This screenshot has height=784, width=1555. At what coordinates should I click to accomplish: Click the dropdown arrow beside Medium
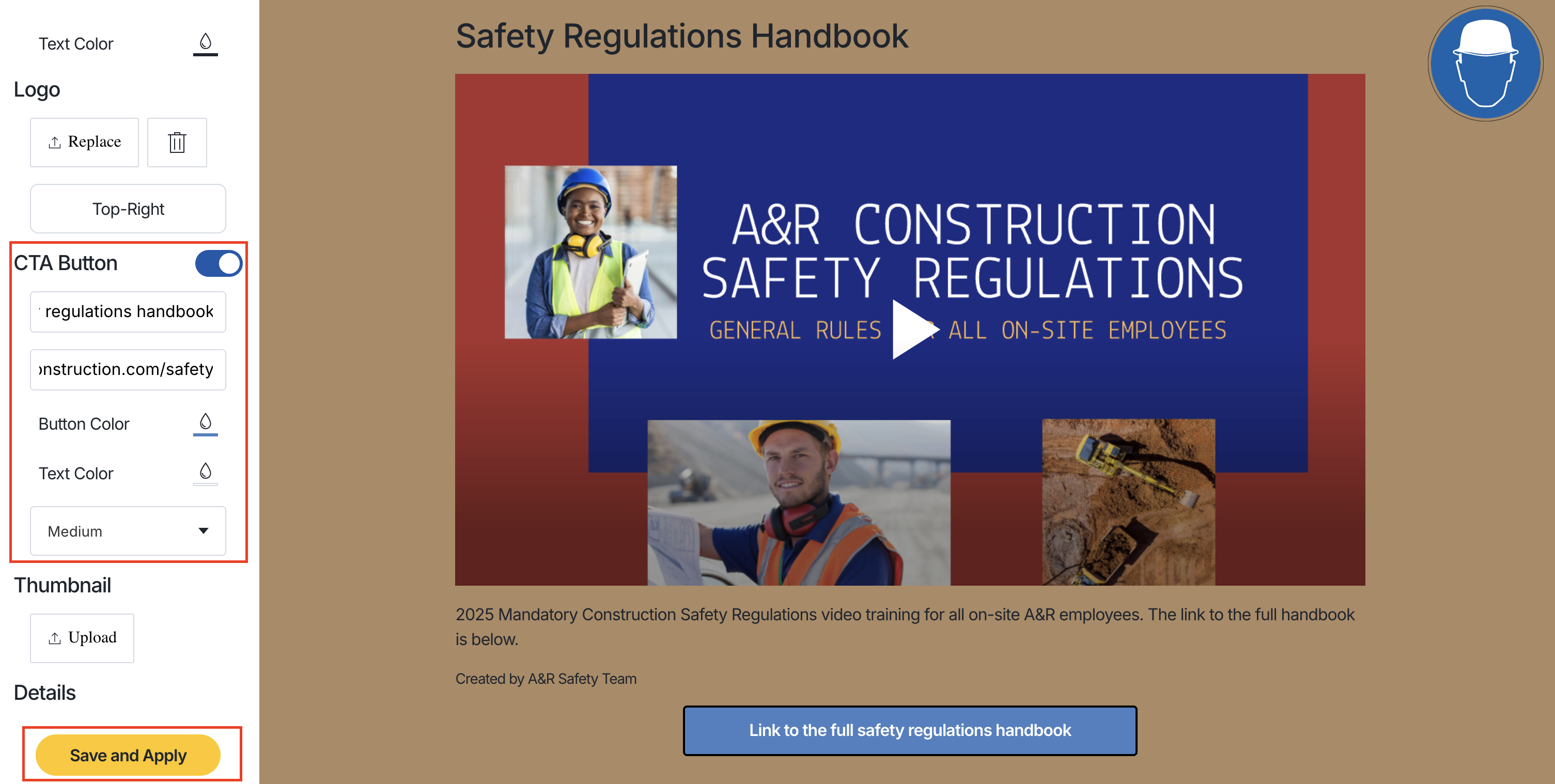pos(204,531)
